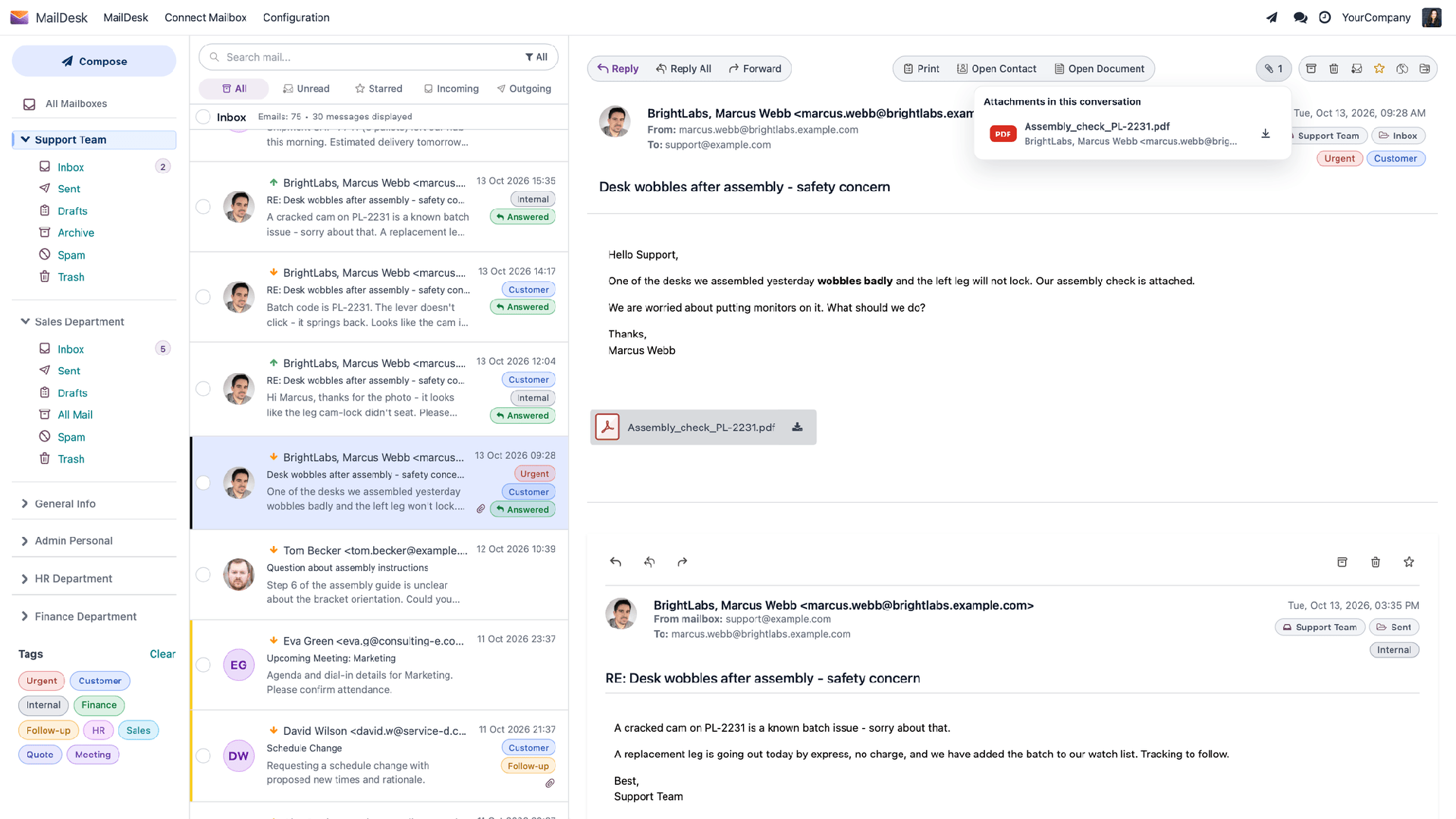Screen dimensions: 1456x819
Task: Click the archive icon in the top conversation toolbar
Action: (1311, 68)
